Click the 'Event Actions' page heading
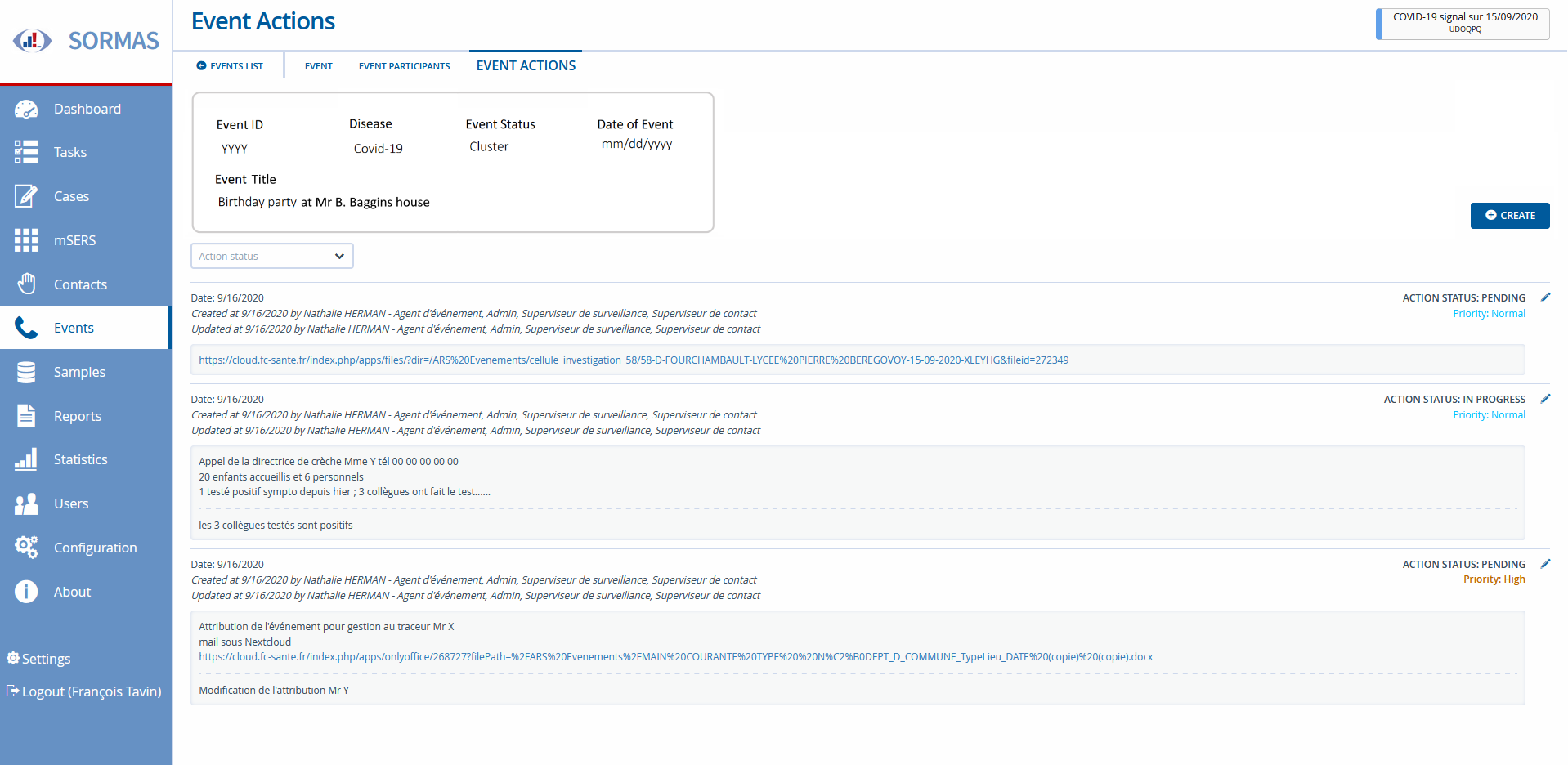Screen dimensions: 1568x765 click(x=263, y=21)
